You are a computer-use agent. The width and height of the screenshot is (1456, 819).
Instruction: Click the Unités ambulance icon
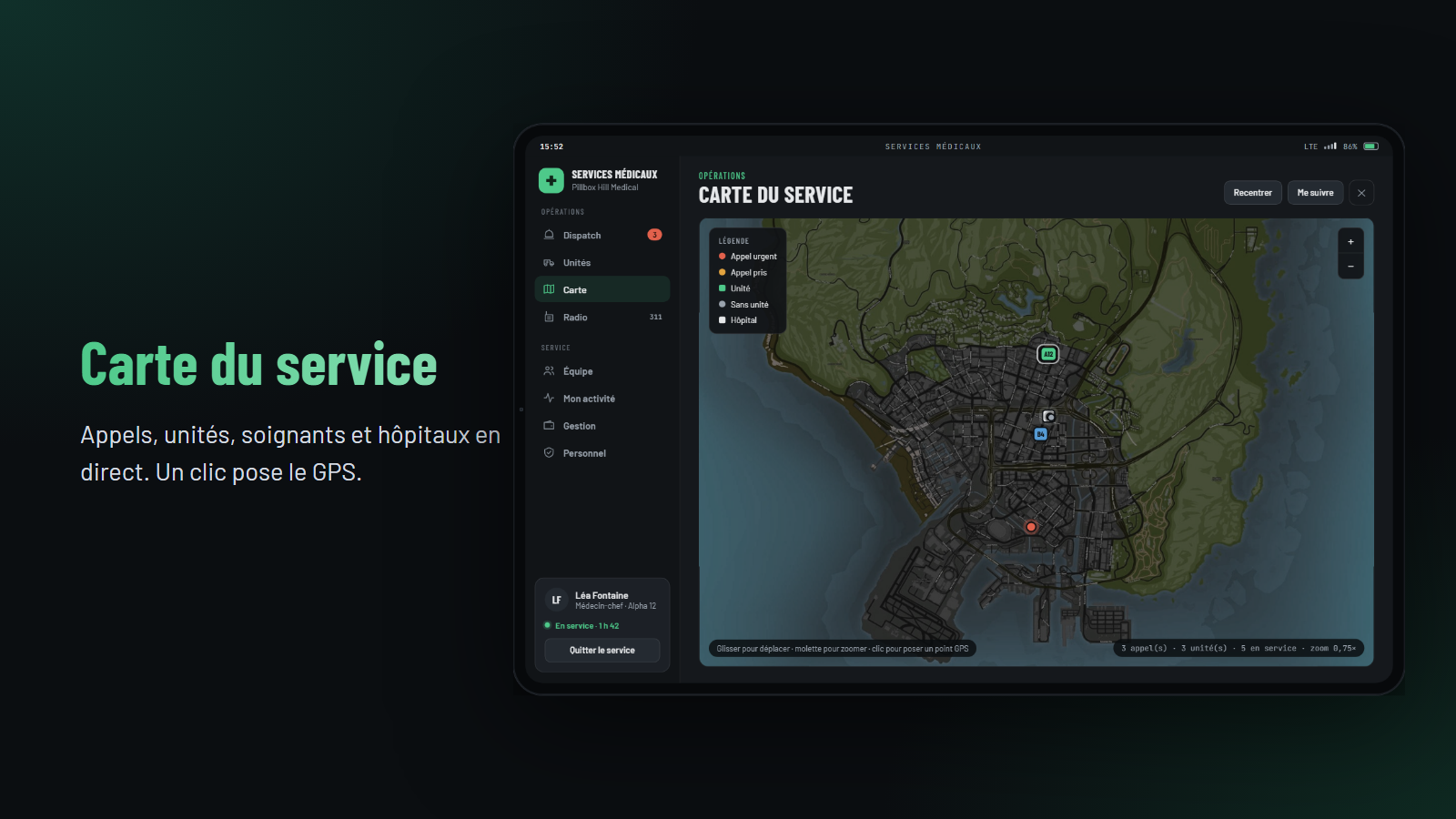coord(549,262)
